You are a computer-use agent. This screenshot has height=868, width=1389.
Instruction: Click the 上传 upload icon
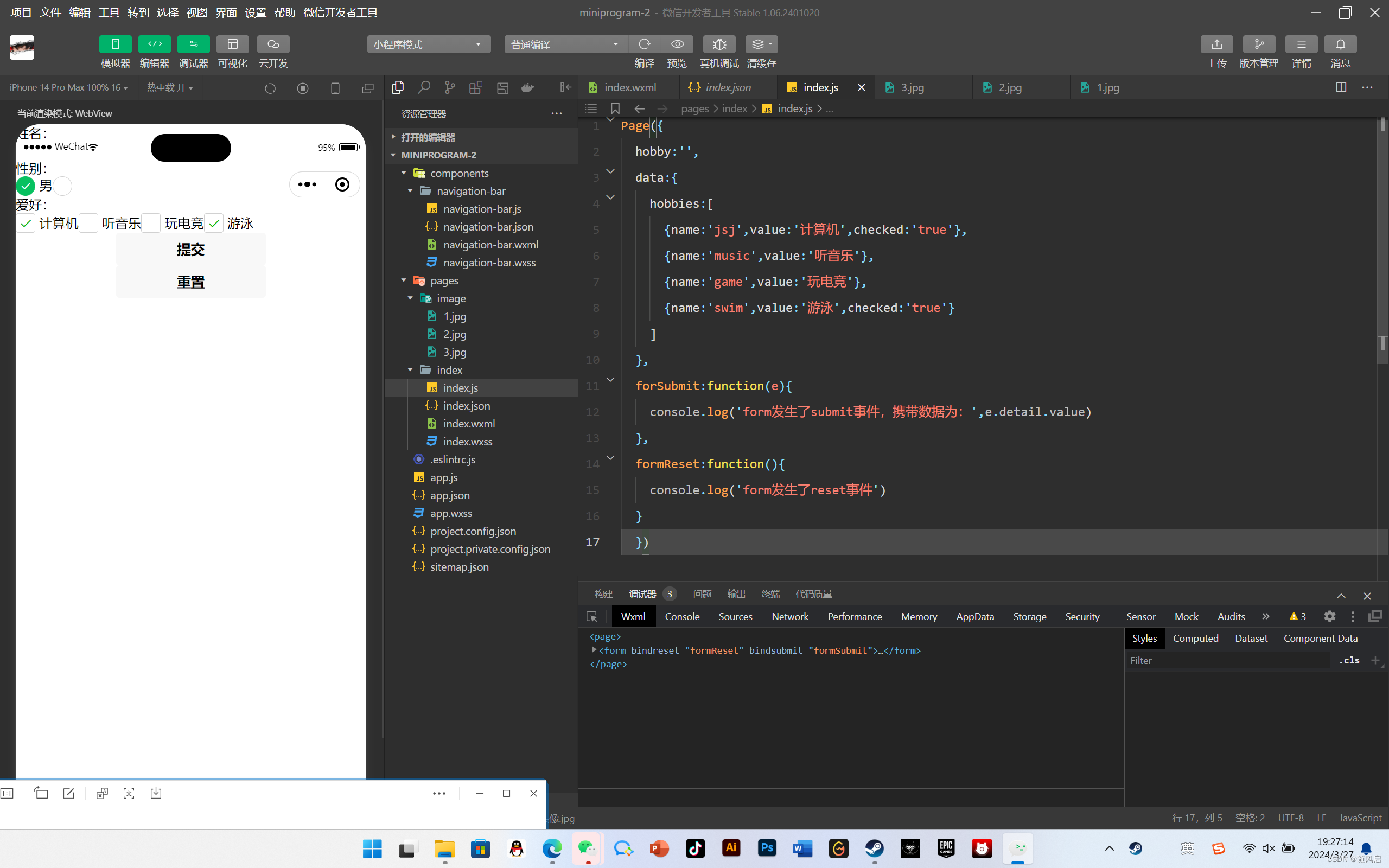1216,44
